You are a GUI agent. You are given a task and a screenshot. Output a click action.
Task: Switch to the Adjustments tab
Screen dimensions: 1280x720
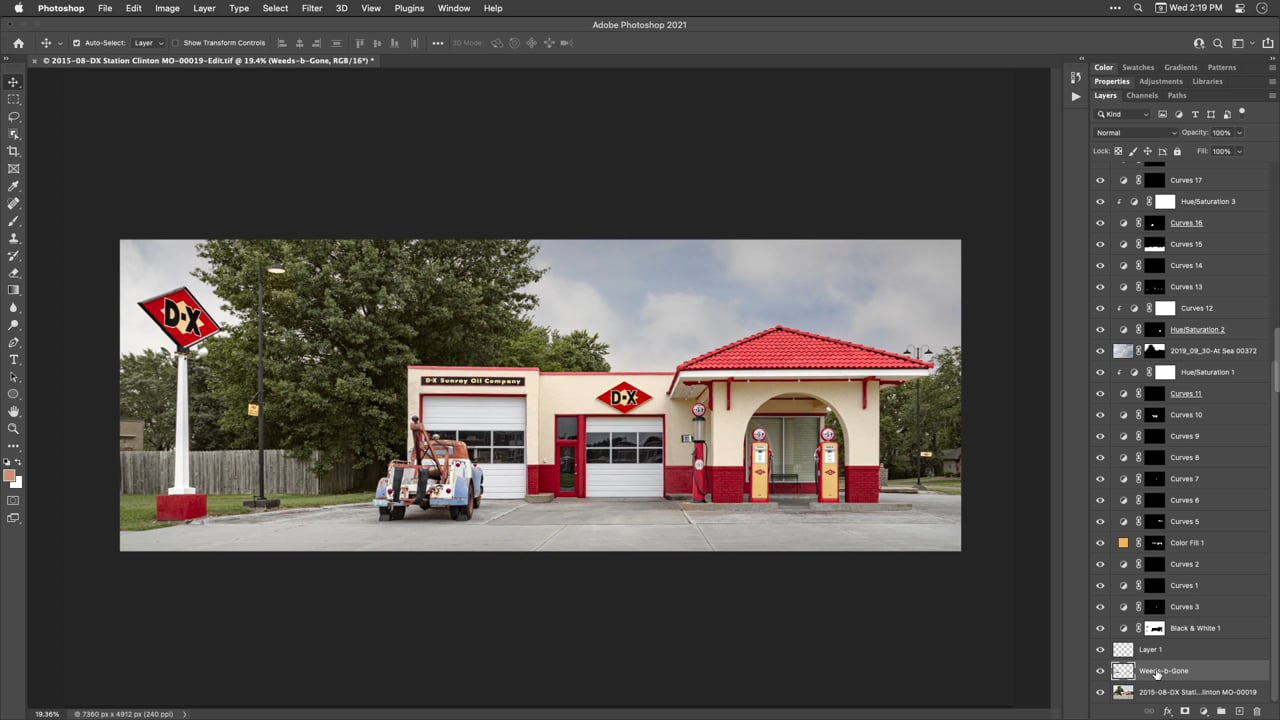coord(1161,81)
